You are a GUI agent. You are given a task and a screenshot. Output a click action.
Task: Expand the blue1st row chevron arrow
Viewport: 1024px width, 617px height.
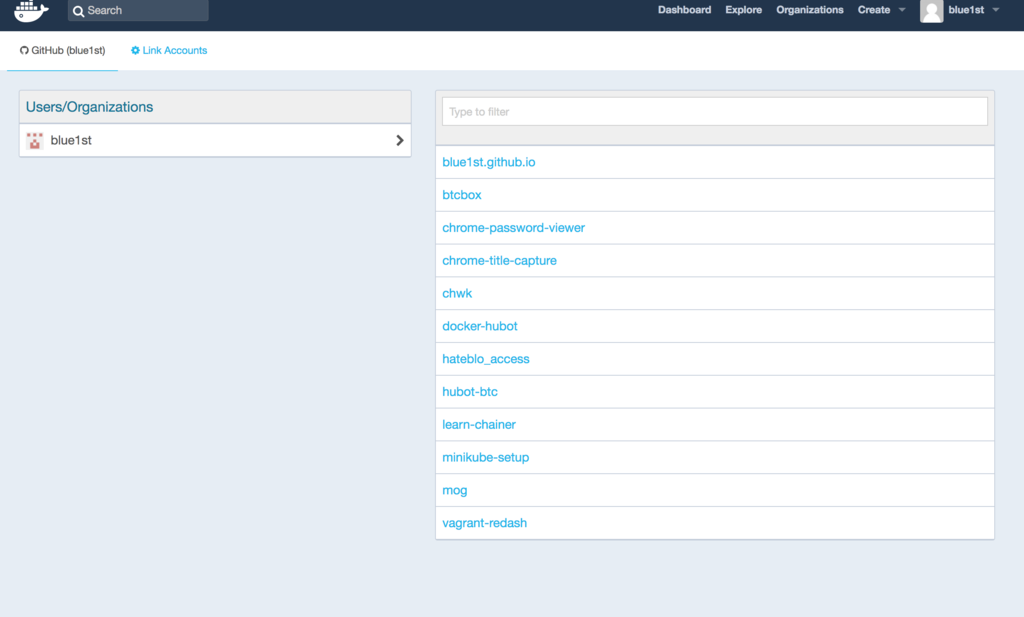(x=400, y=140)
